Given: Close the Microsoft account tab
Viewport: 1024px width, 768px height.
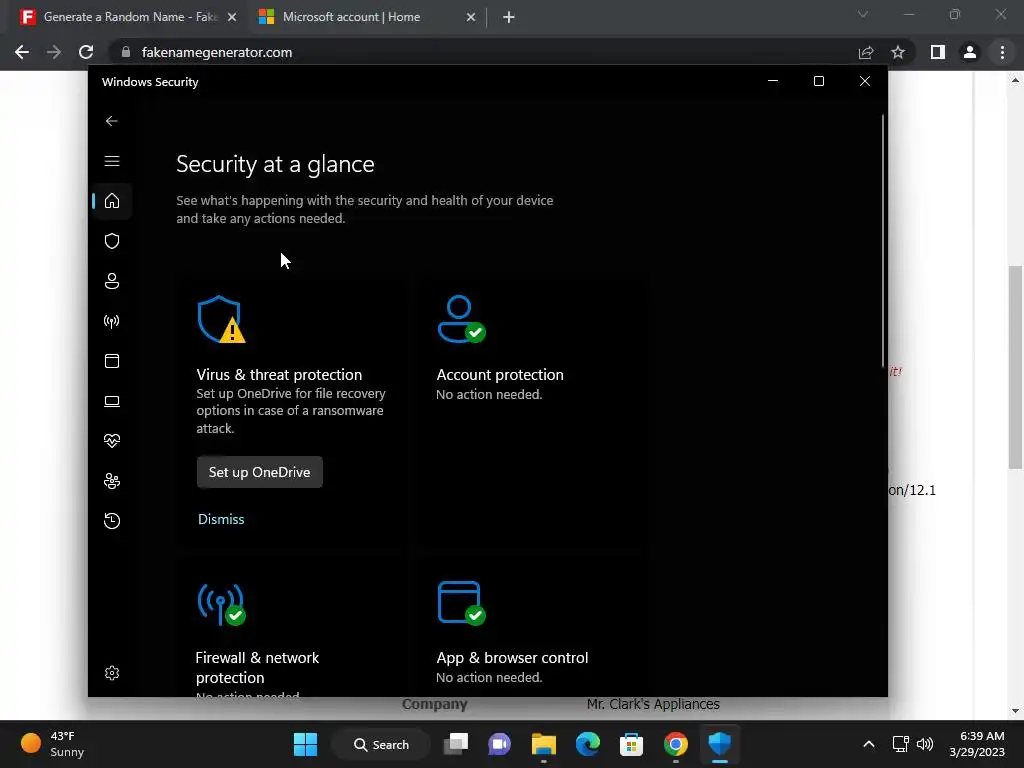Looking at the screenshot, I should point(471,18).
